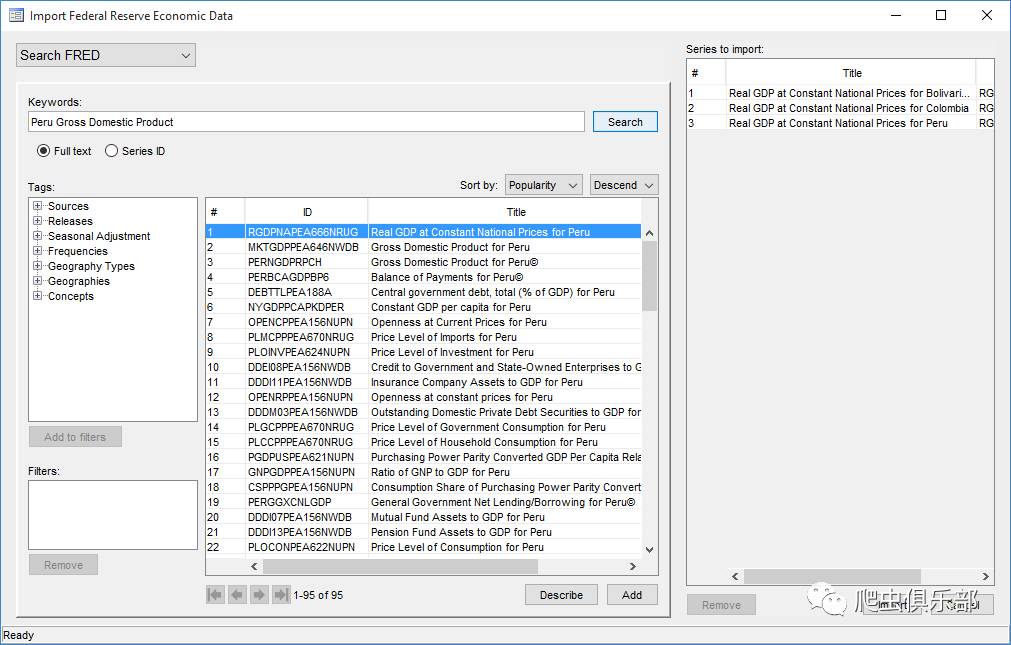Select result OPENRPPEA156NUPN
This screenshot has height=645, width=1011.
[x=424, y=397]
